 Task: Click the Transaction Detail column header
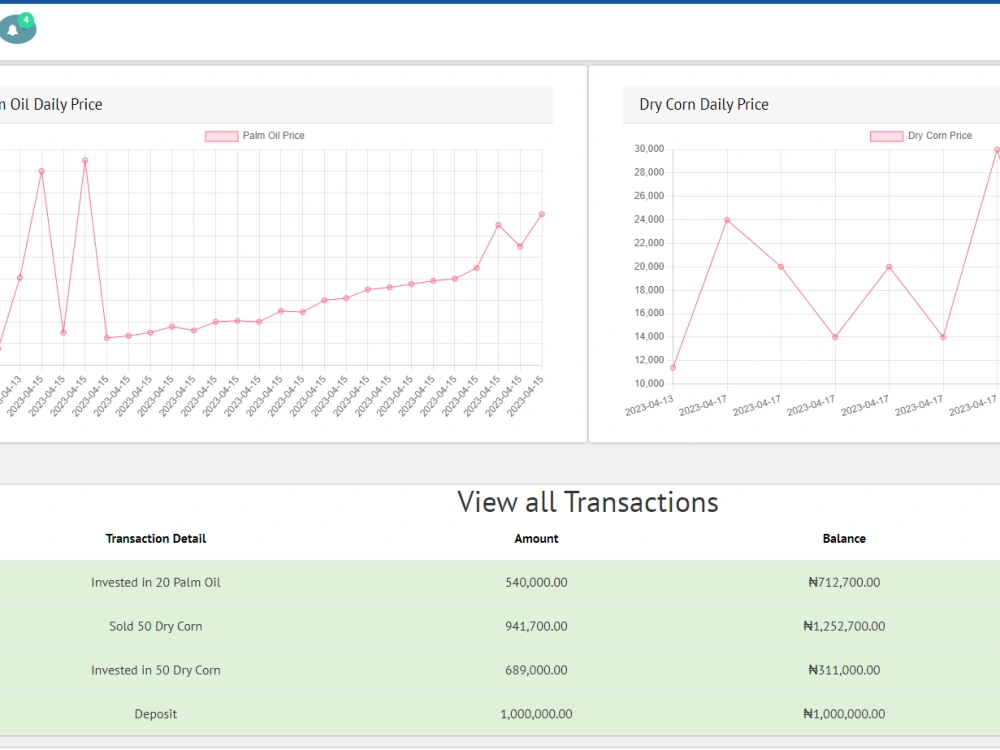coord(156,539)
